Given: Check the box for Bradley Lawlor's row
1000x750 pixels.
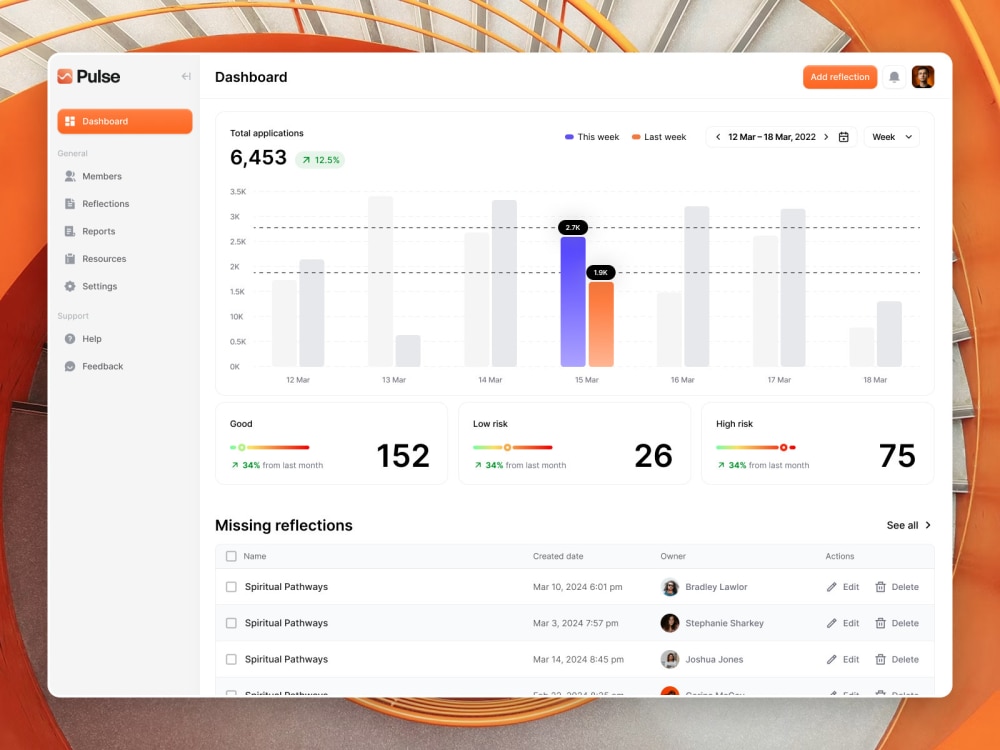Looking at the screenshot, I should 231,587.
